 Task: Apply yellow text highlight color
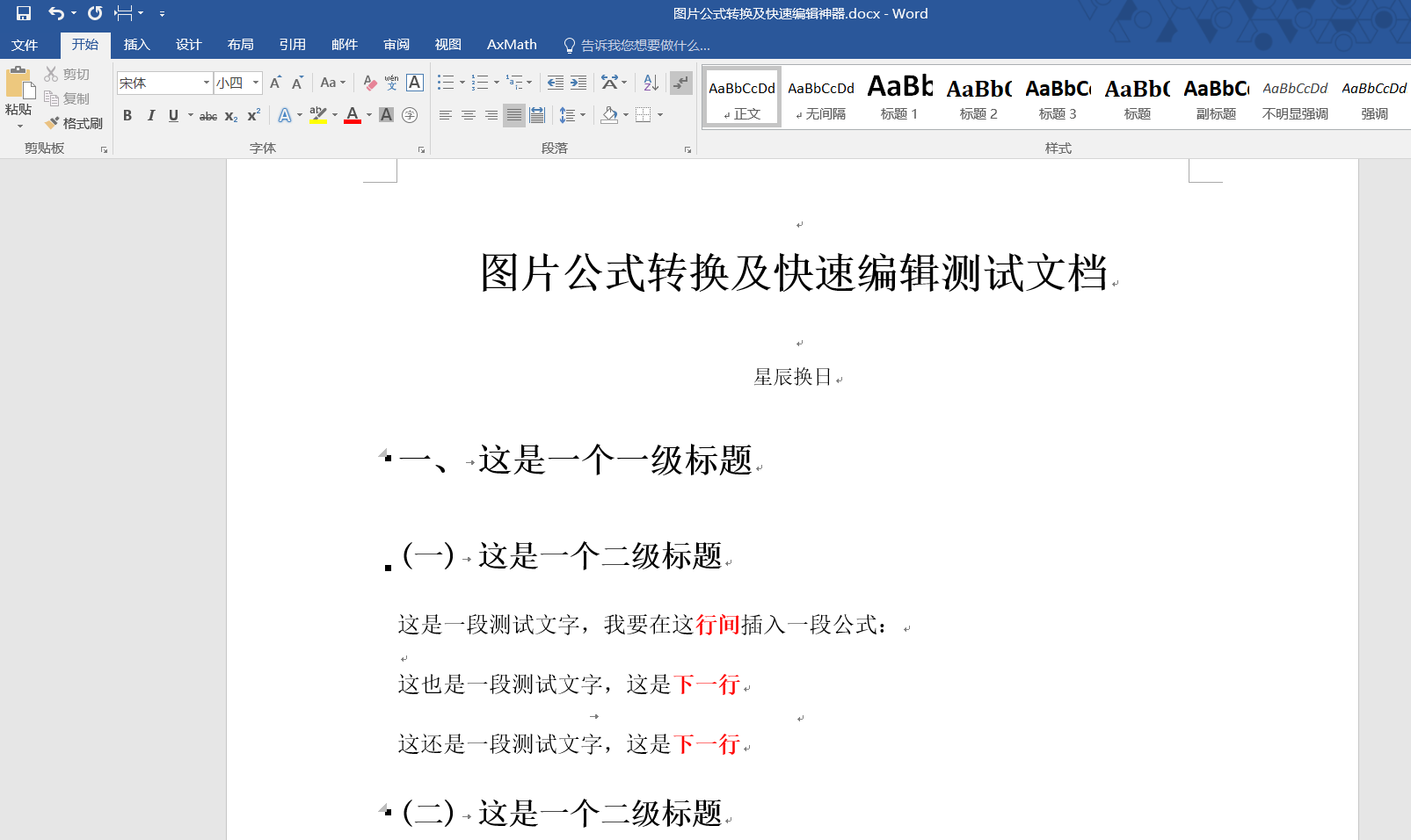(x=317, y=115)
